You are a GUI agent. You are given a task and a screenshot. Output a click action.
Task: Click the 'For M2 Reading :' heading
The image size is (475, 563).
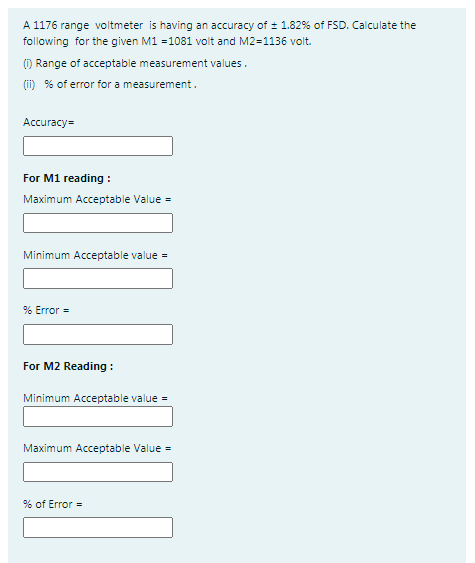coord(68,366)
